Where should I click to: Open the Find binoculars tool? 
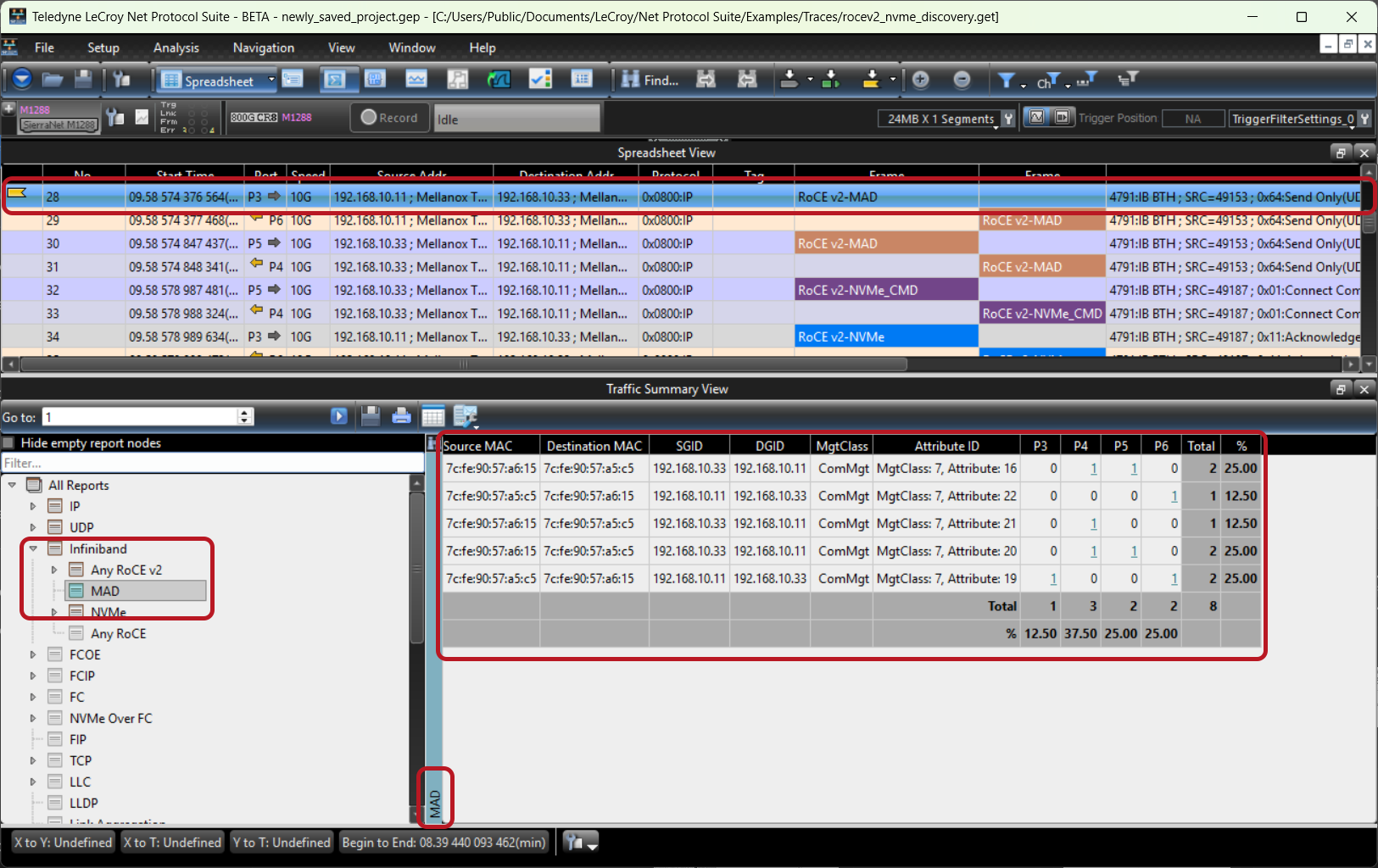click(x=650, y=80)
